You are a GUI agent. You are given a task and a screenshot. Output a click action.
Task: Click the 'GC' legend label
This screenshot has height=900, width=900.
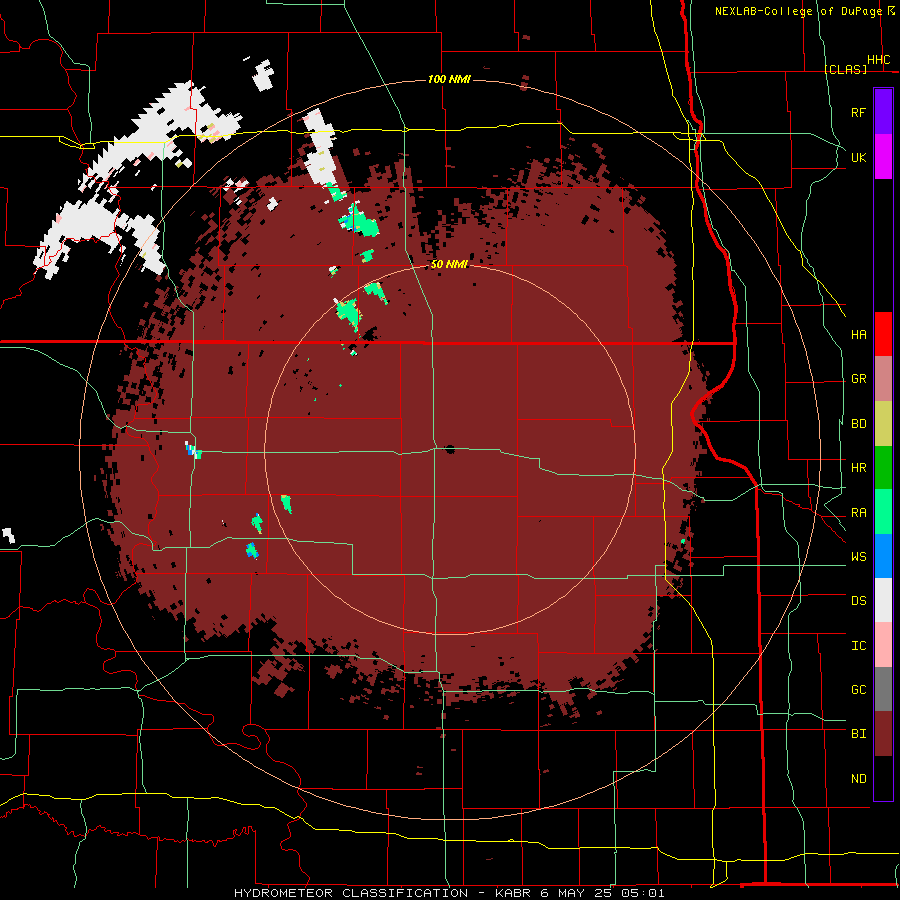[858, 690]
